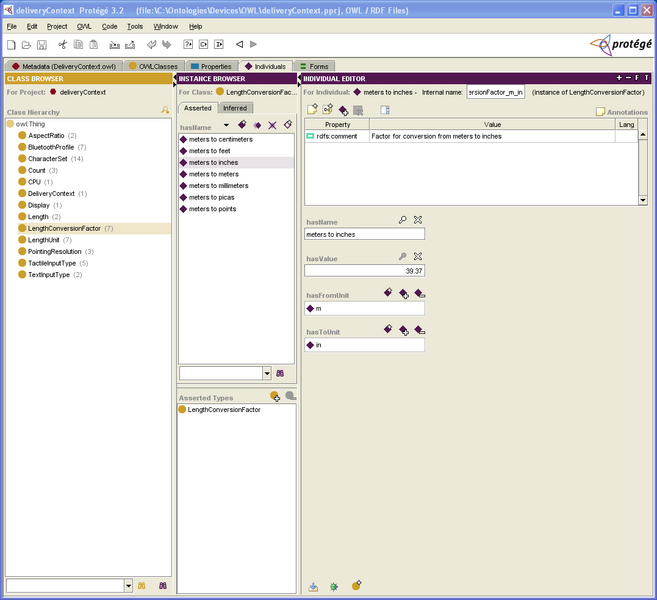Viewport: 657px width, 600px height.
Task: Click the Add individual as annotation icon
Action: (x=343, y=110)
